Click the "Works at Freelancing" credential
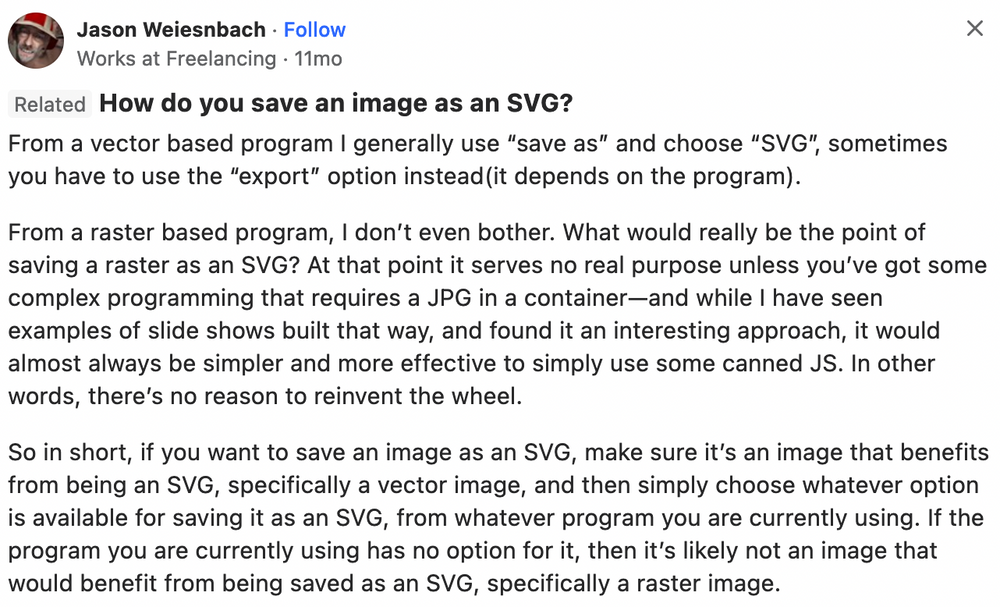The width and height of the screenshot is (1000, 607). 177,59
